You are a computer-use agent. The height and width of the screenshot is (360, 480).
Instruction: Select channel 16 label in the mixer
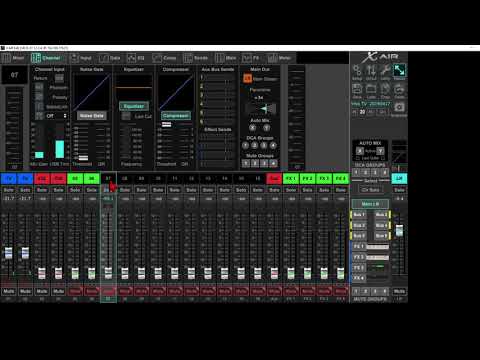click(258, 179)
